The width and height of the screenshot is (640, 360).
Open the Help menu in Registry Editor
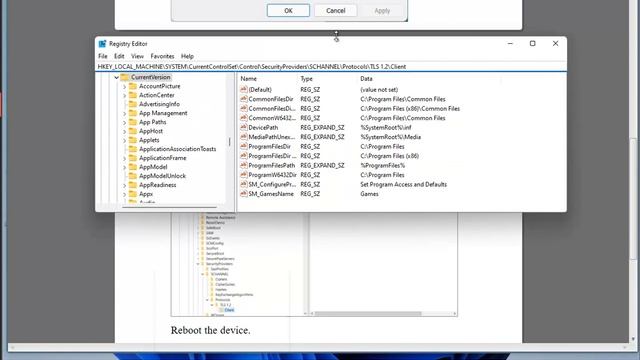[x=187, y=56]
